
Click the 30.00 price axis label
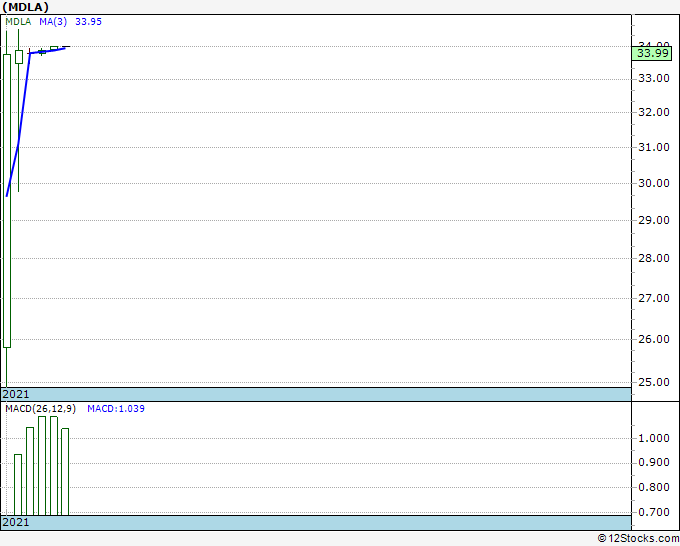click(x=654, y=183)
